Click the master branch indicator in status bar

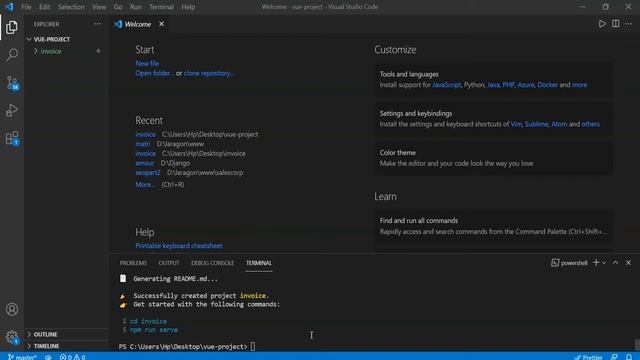tap(22, 357)
